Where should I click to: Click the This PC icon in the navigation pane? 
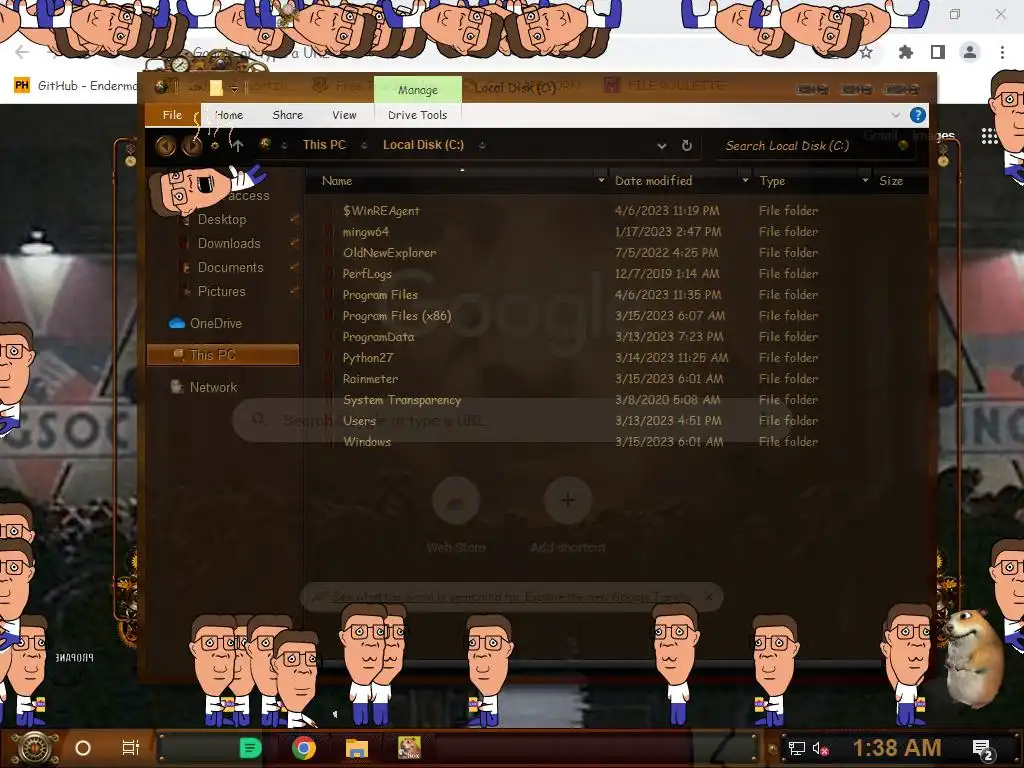point(178,355)
